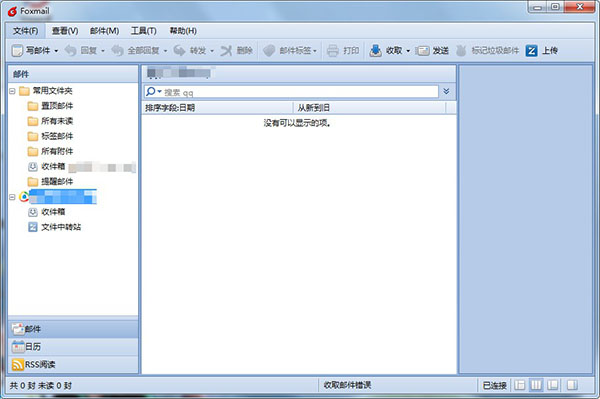Click the 共 0 封 未读 0 封 status text
600x399 pixels.
pos(41,386)
